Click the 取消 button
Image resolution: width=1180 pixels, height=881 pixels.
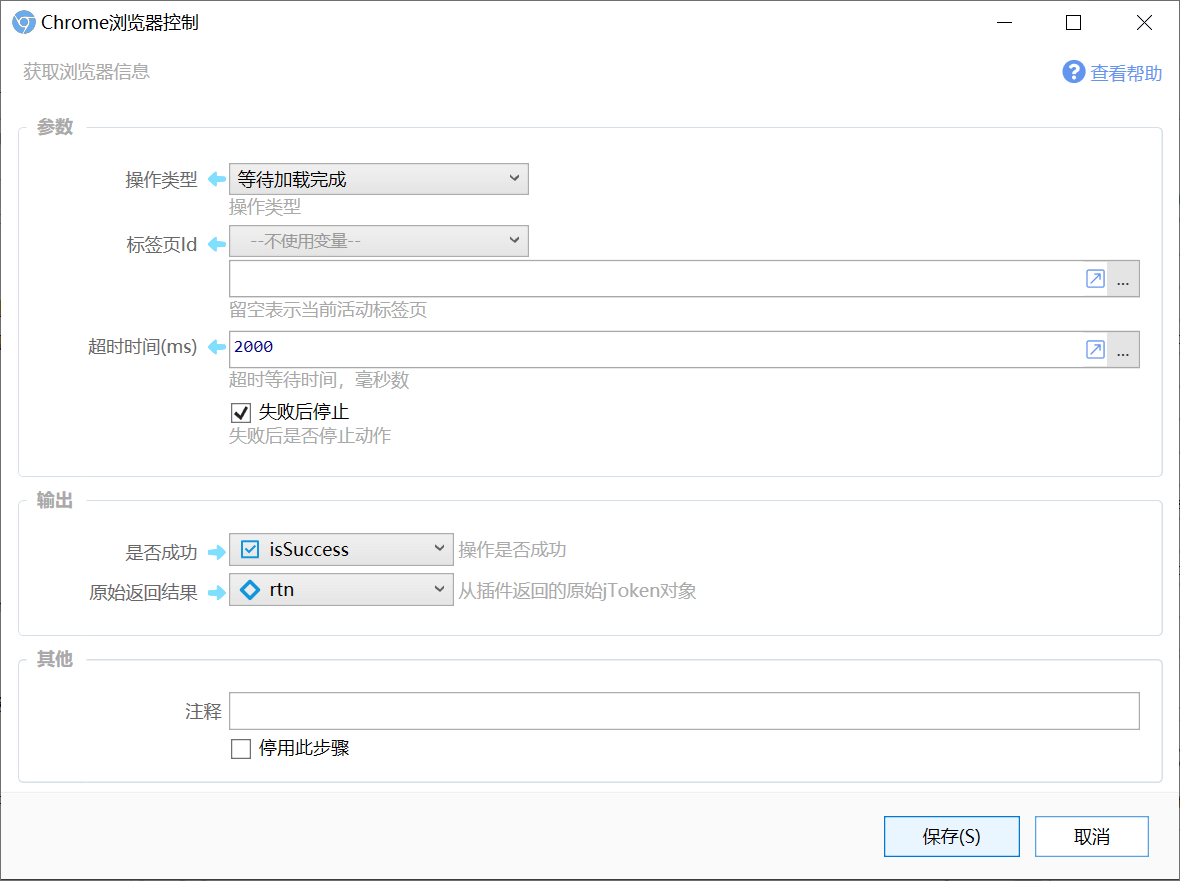(x=1091, y=837)
